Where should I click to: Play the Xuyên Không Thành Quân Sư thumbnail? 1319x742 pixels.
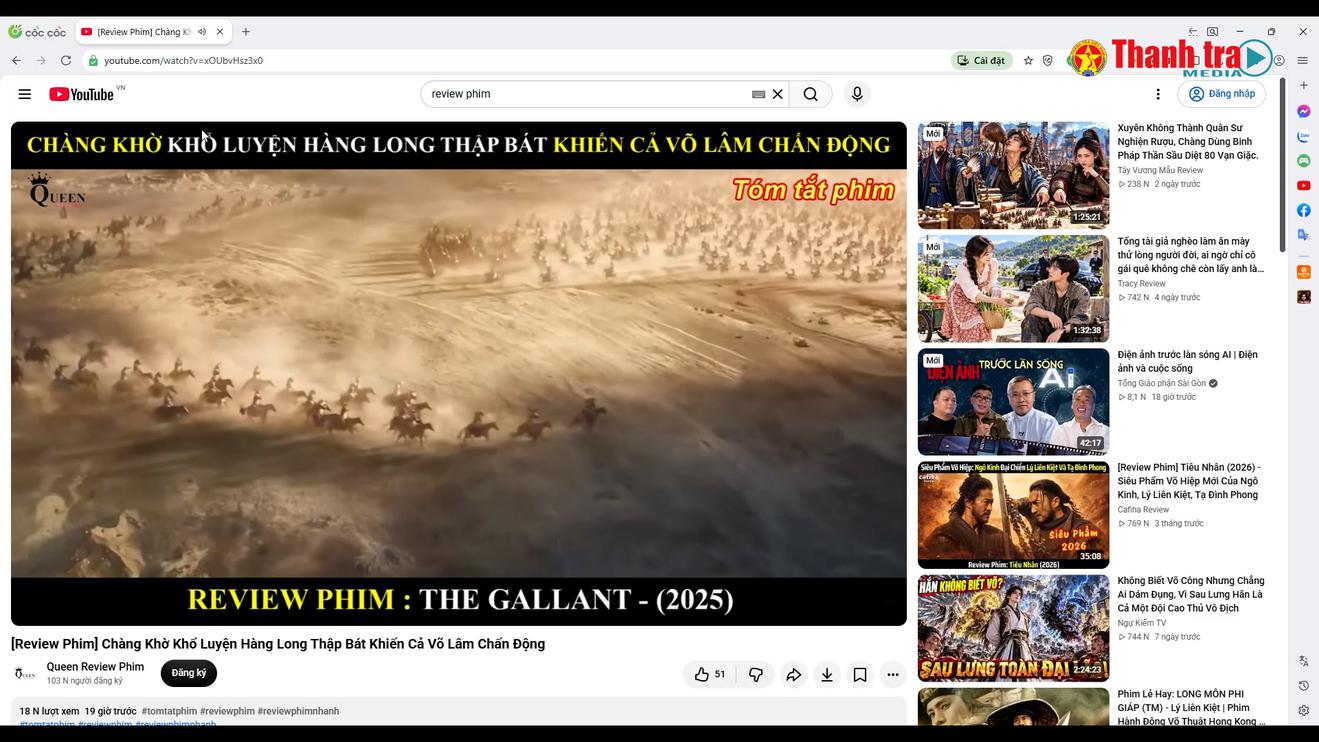click(1013, 175)
